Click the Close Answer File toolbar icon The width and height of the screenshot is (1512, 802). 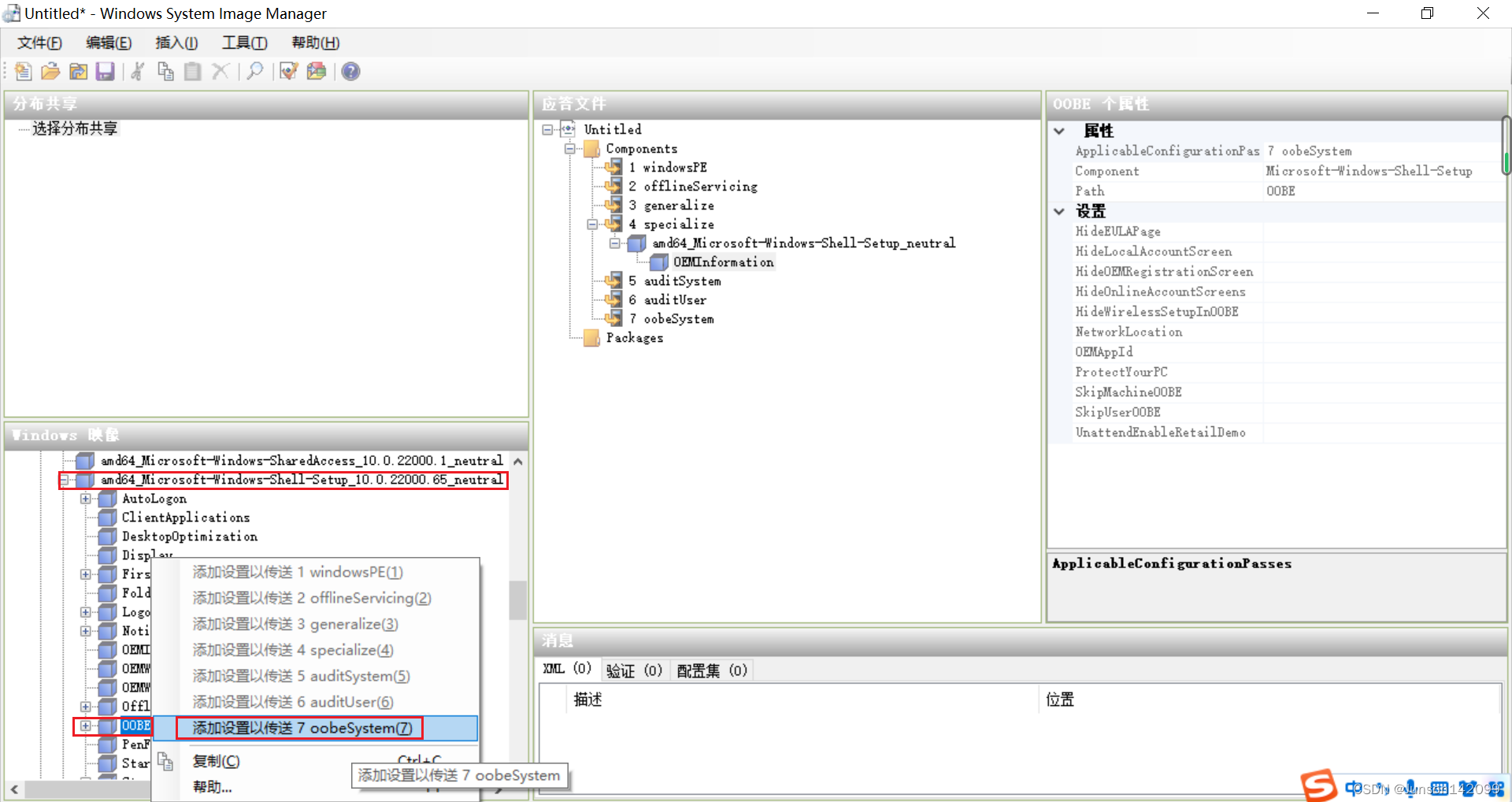pyautogui.click(x=78, y=72)
